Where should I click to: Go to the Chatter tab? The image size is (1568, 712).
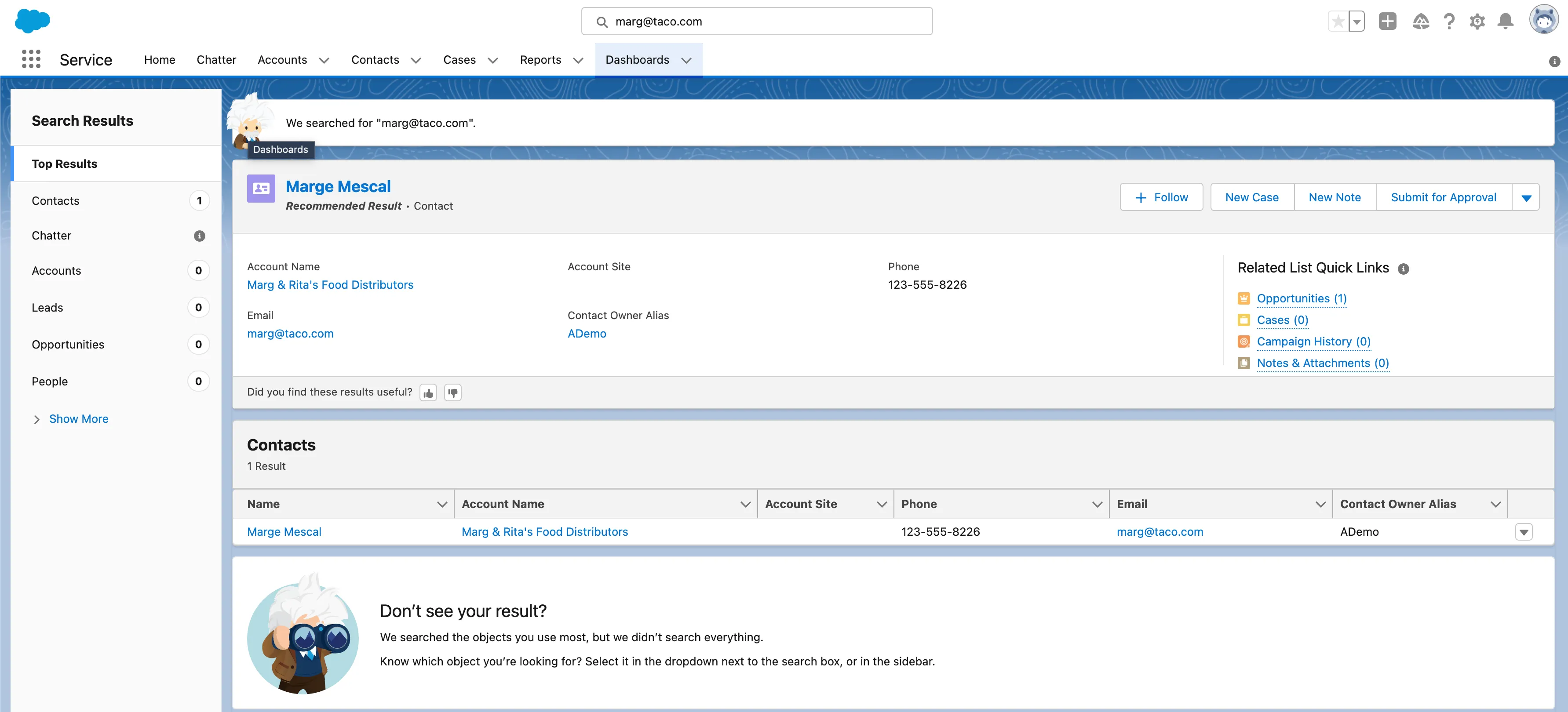click(x=216, y=60)
